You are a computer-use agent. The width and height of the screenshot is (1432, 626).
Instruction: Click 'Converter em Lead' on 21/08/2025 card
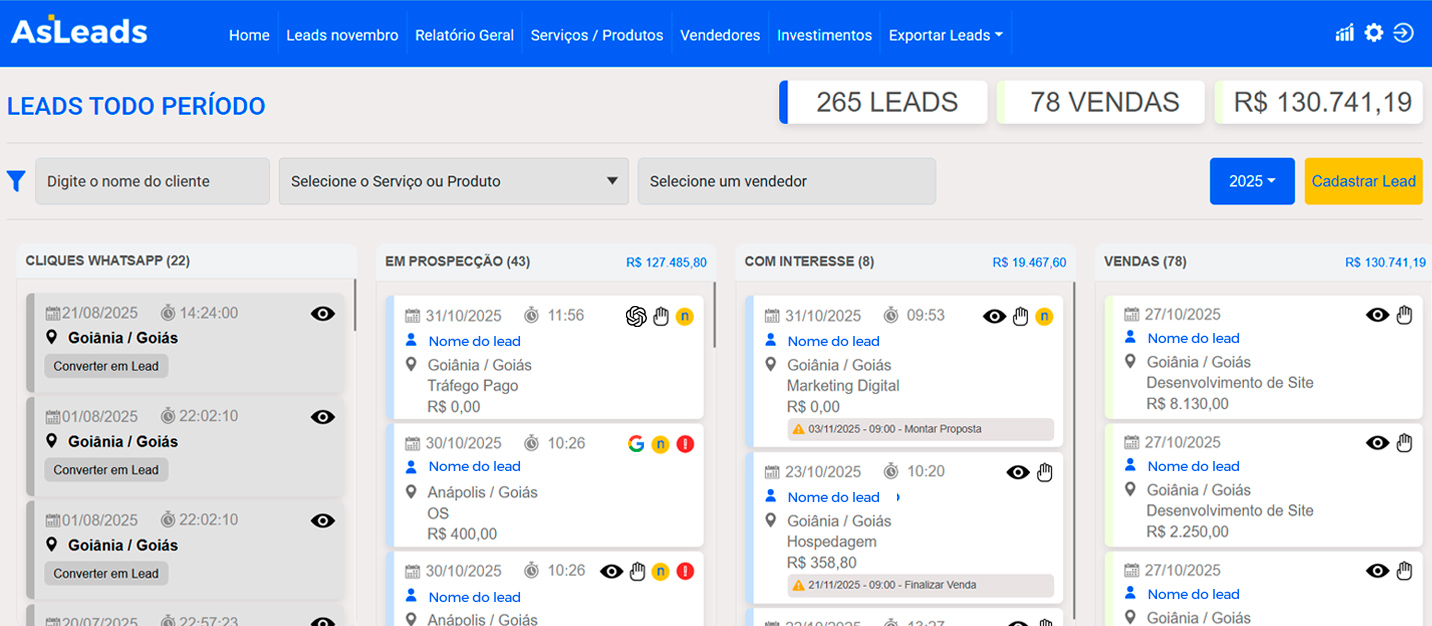[x=106, y=366]
